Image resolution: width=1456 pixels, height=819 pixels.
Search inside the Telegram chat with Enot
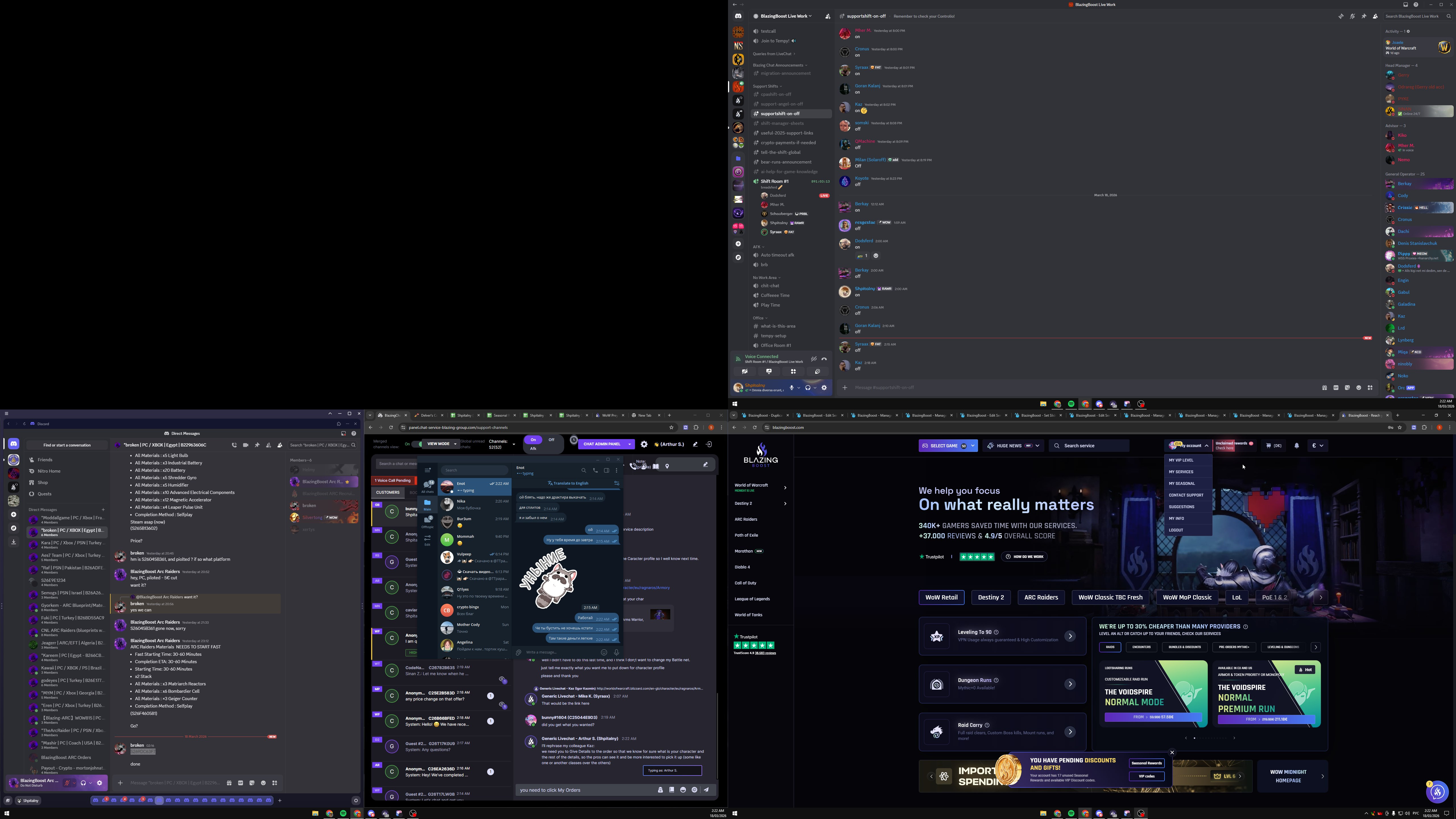pos(584,470)
